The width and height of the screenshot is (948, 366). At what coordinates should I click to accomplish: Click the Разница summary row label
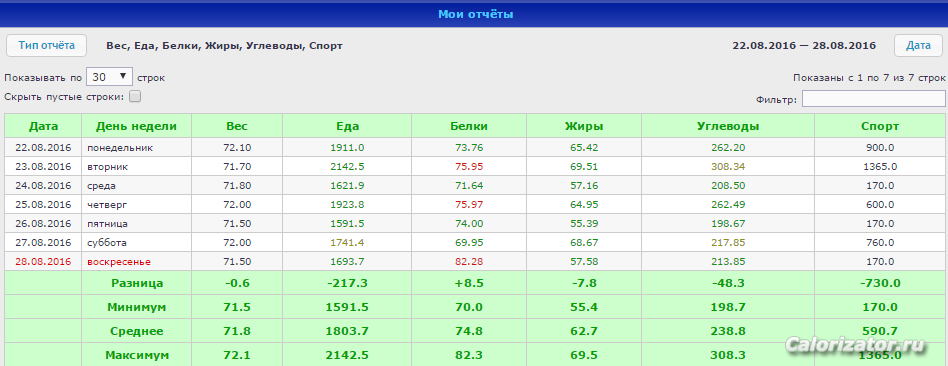pyautogui.click(x=137, y=283)
